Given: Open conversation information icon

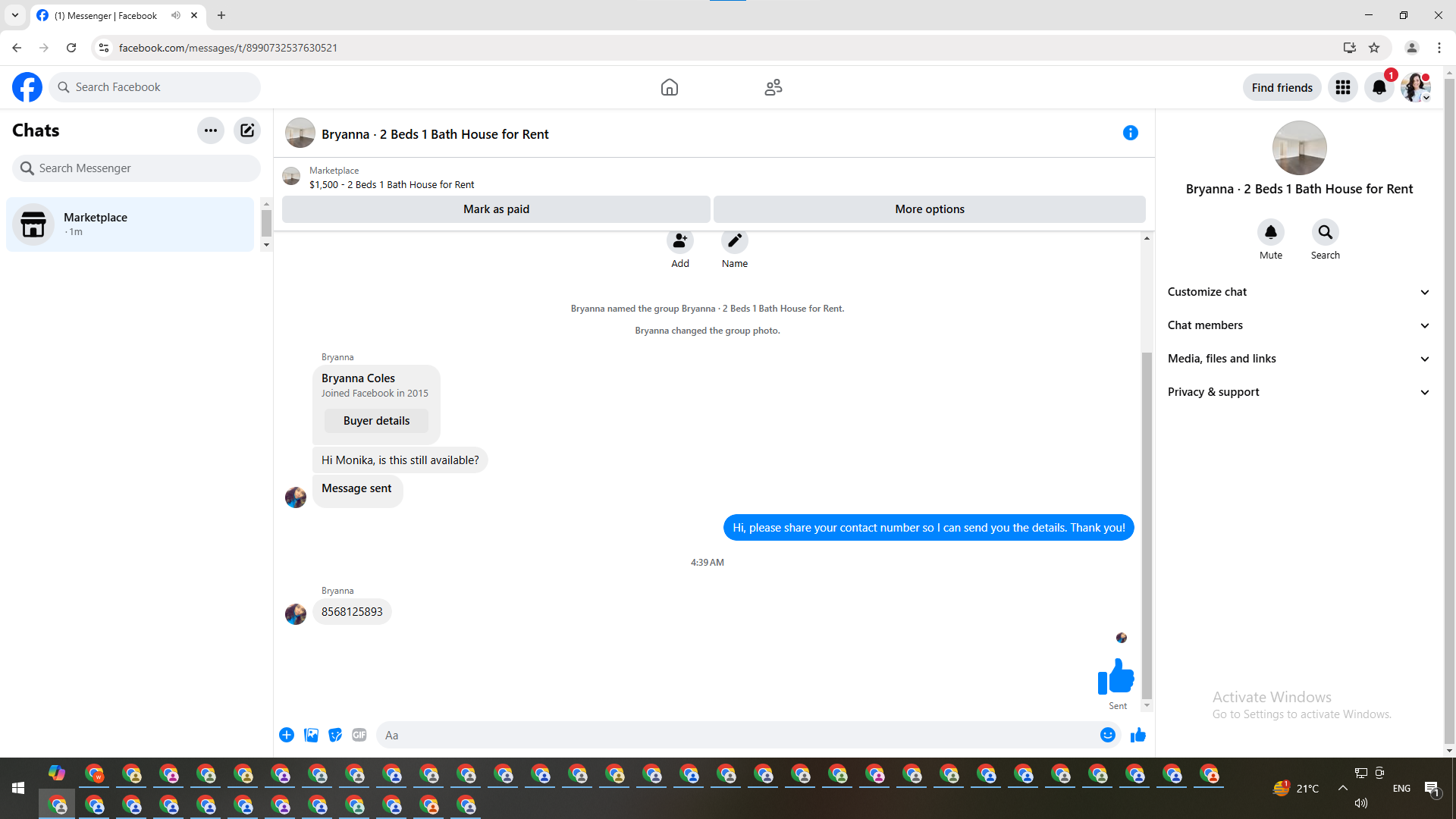Looking at the screenshot, I should coord(1130,133).
